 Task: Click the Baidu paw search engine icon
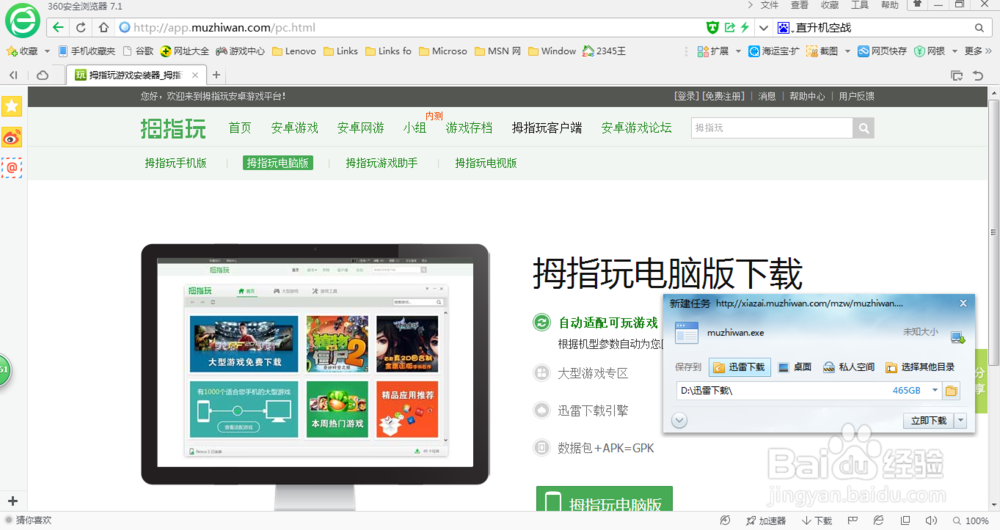[783, 27]
